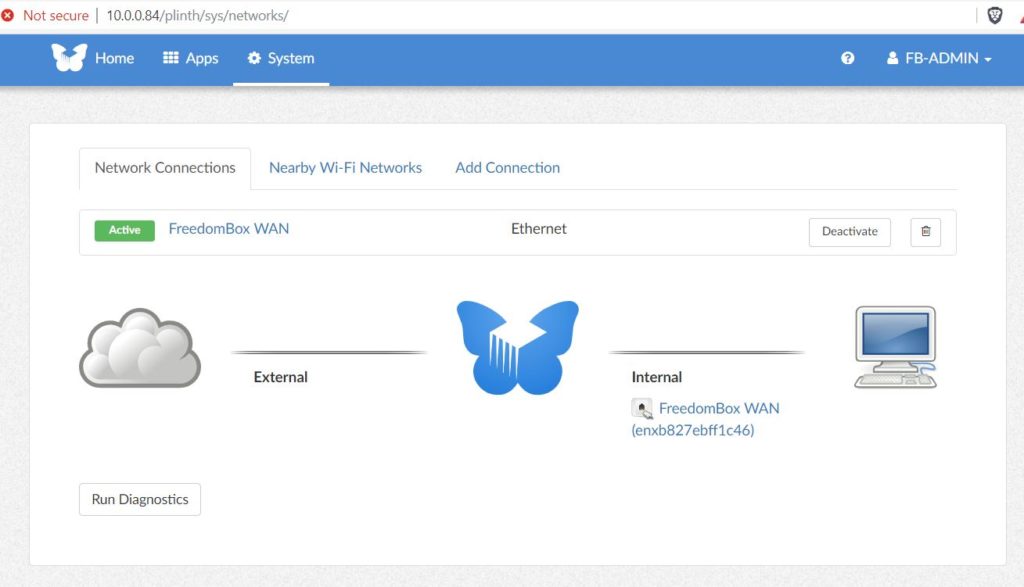1024x587 pixels.
Task: Deactivate the FreedomBox WAN connection
Action: coord(850,232)
